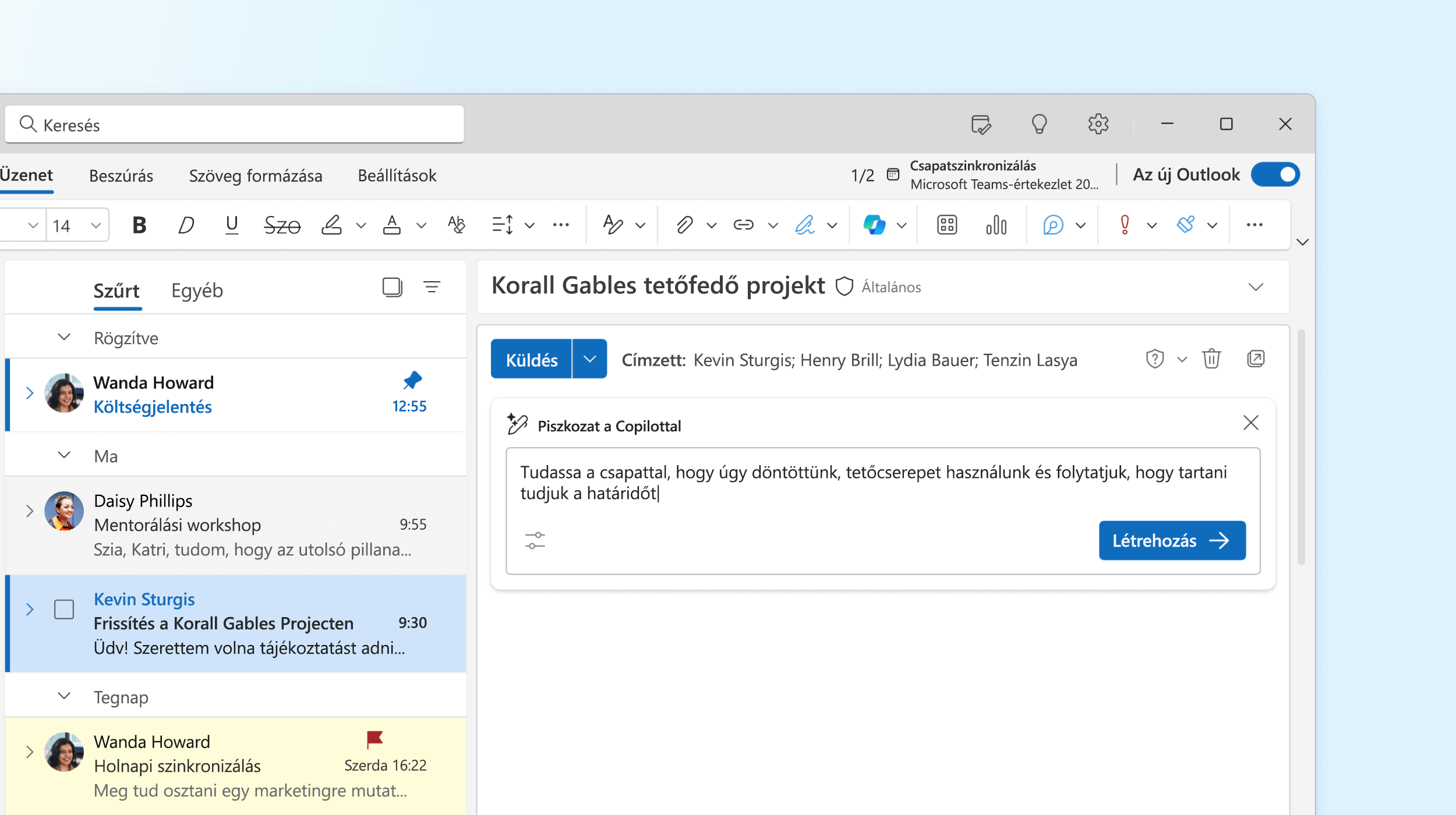The height and width of the screenshot is (815, 1456).
Task: Click red flag on Holnapi szinkronizálás
Action: point(374,740)
